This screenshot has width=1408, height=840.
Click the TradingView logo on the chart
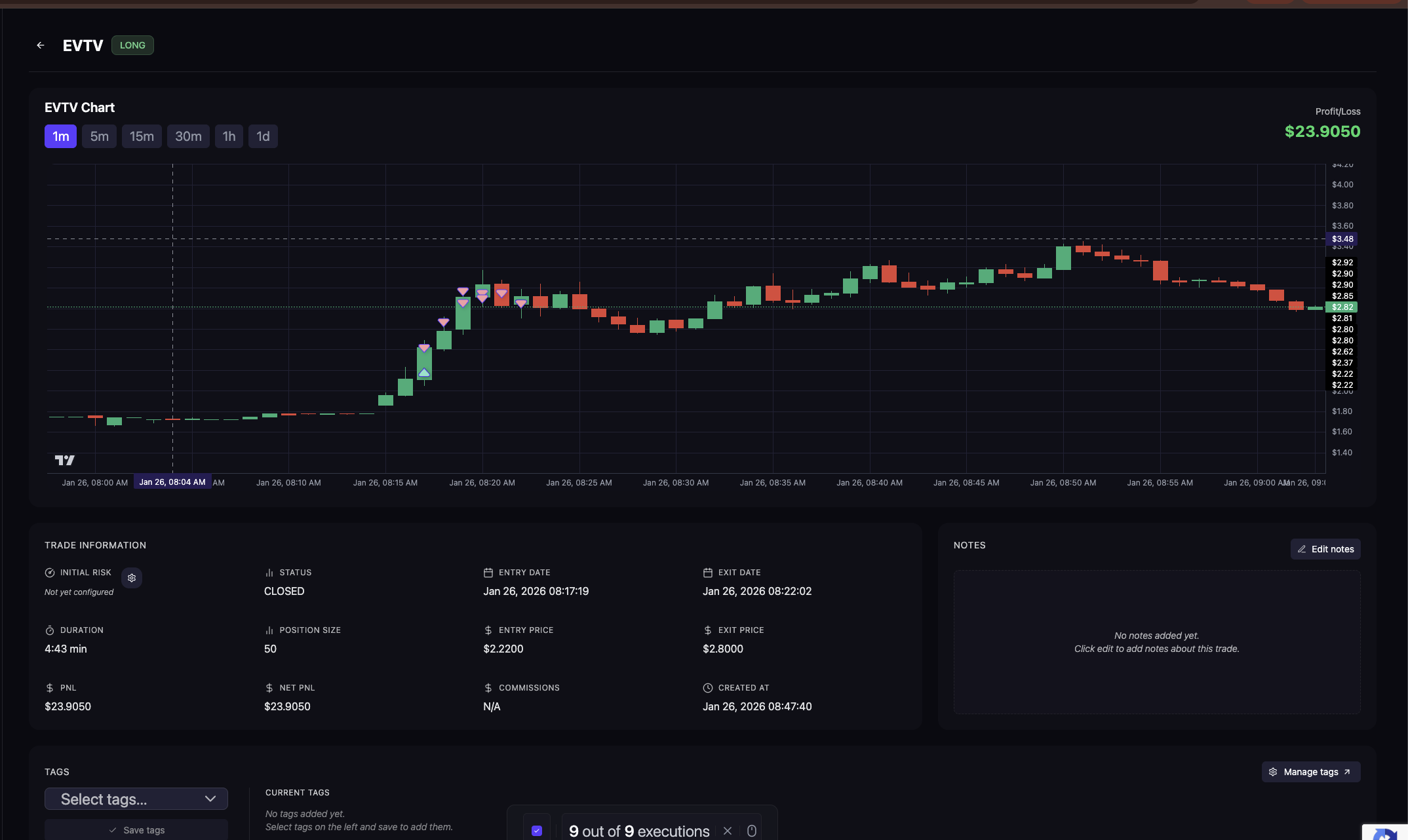click(64, 460)
